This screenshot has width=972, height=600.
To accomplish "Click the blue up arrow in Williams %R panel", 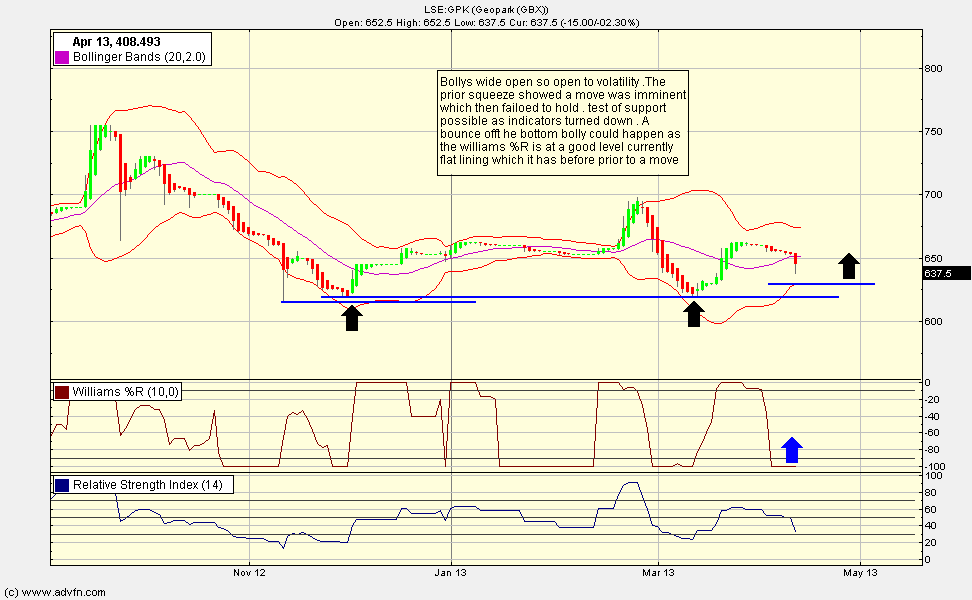I will coord(792,450).
